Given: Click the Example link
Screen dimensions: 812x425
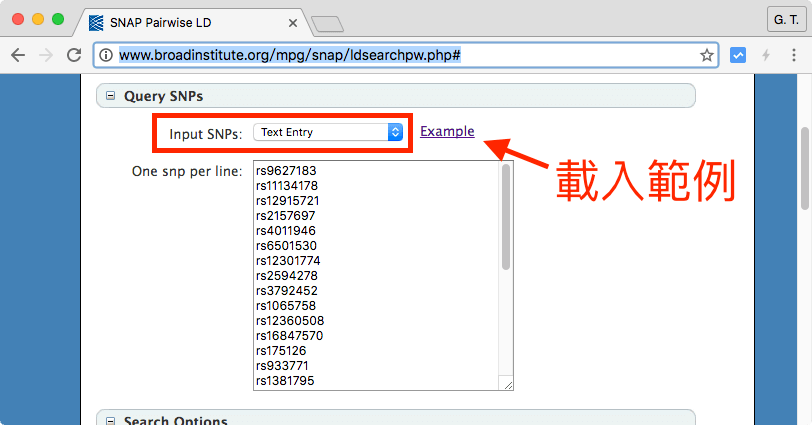Looking at the screenshot, I should click(447, 131).
